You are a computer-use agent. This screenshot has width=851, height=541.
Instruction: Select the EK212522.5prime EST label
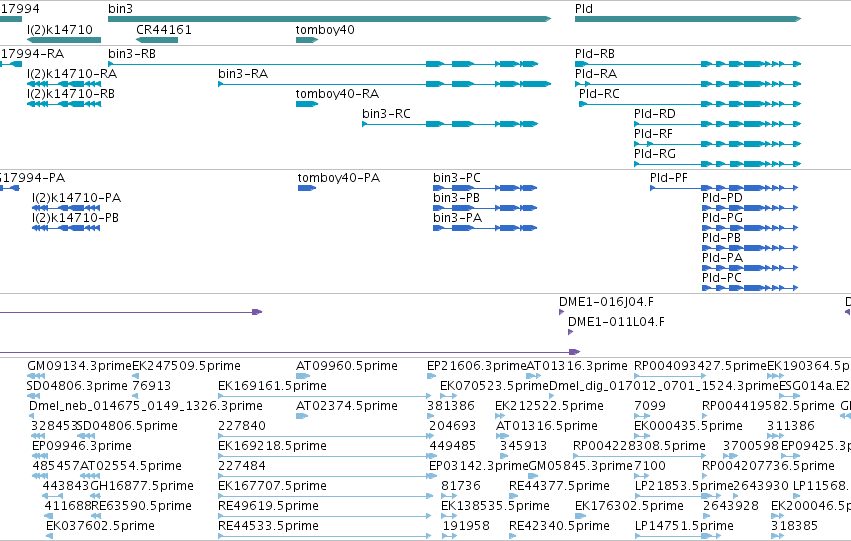(x=549, y=406)
